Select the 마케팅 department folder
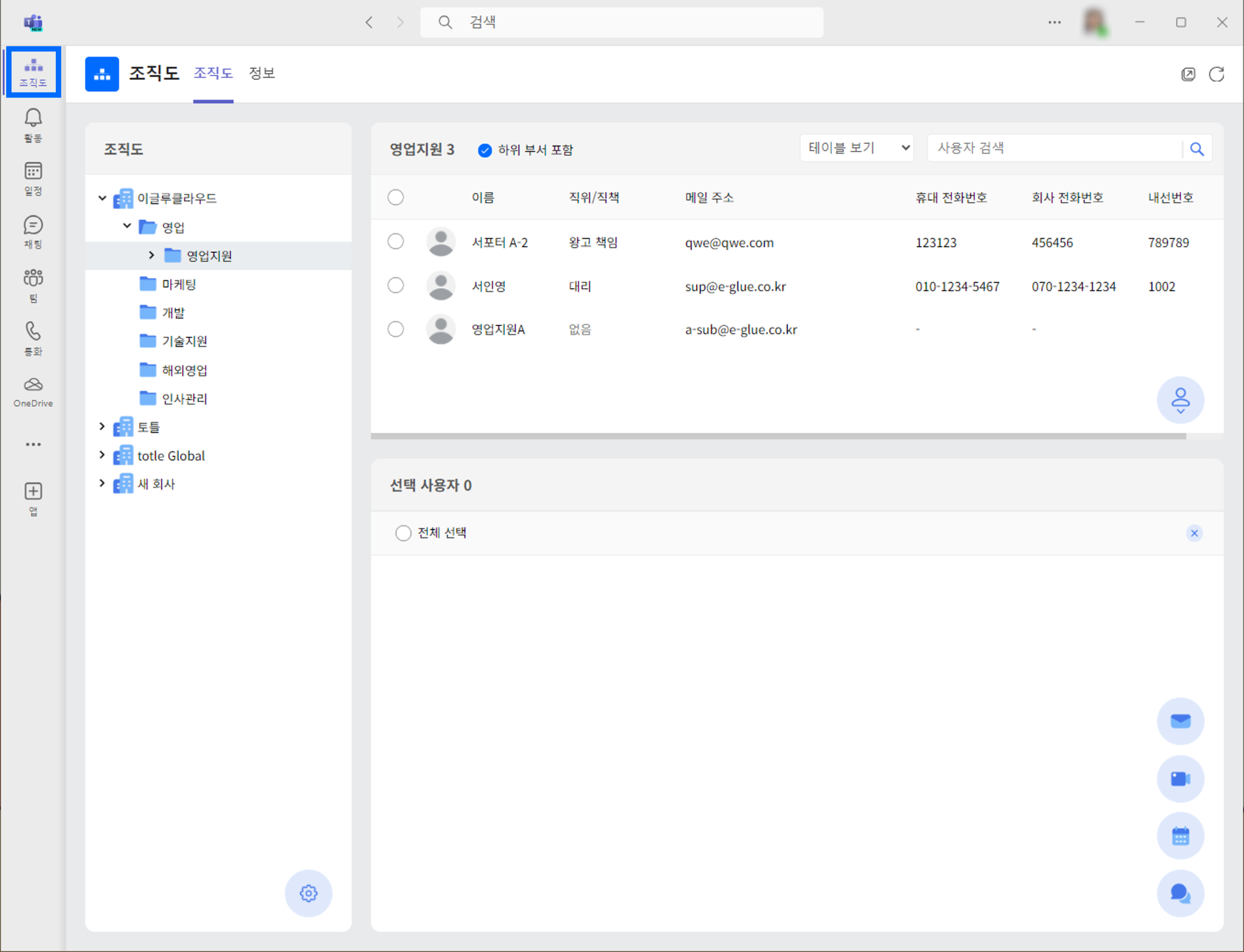Viewport: 1244px width, 952px height. pos(179,284)
